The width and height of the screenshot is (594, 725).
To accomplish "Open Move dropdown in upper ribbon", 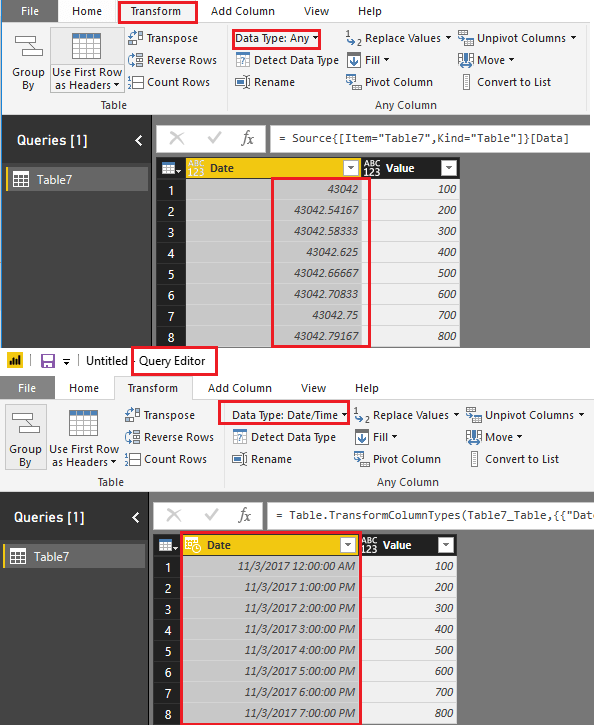I will tap(486, 60).
